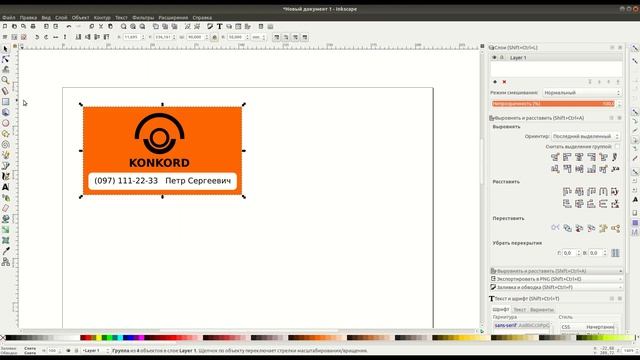The height and width of the screenshot is (360, 640).
Task: Switch to the Варианты tab in Text panel
Action: tap(542, 310)
